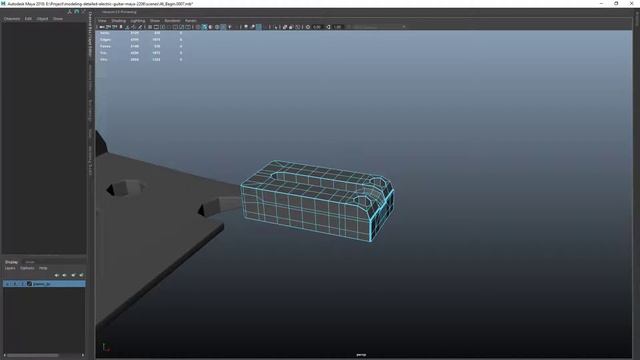
Task: Click create layer from selected icon
Action: [81, 275]
